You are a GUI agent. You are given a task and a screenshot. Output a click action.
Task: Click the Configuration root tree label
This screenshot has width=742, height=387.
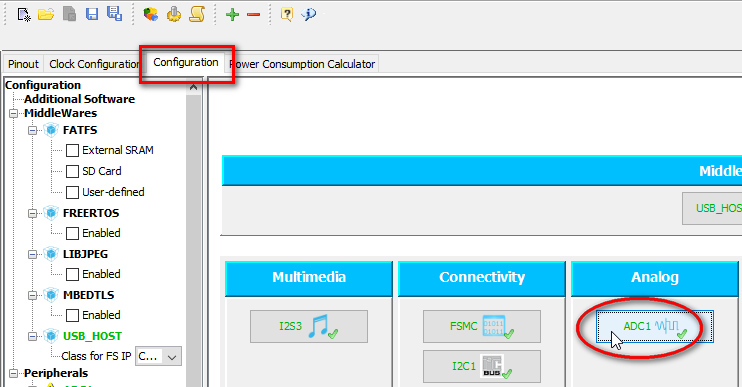[43, 85]
